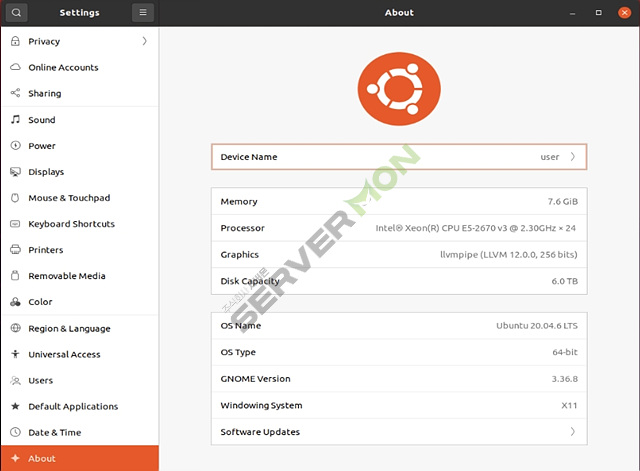Click the Users icon in sidebar
The image size is (640, 471).
coord(15,380)
